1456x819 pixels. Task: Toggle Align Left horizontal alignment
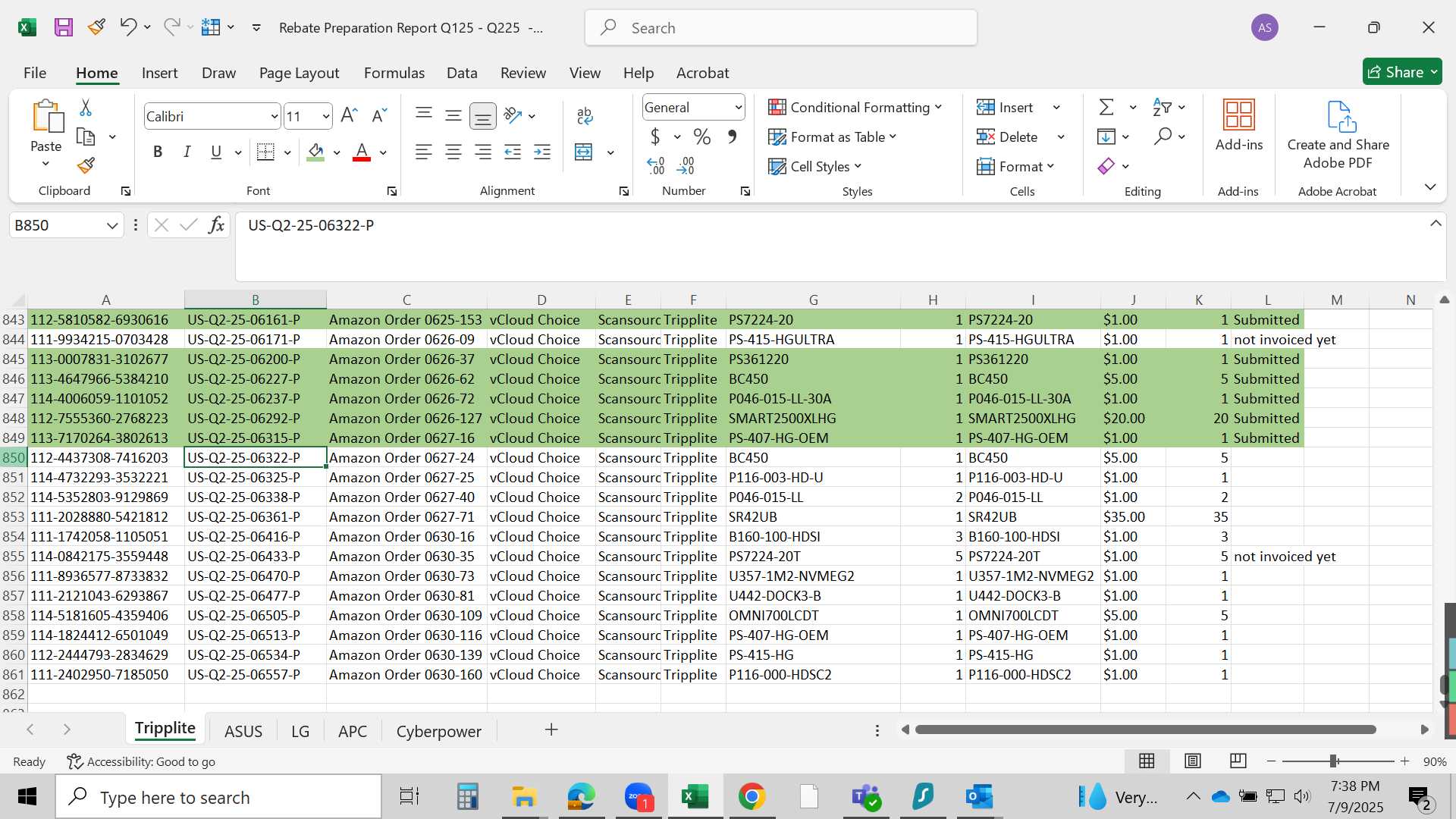click(424, 152)
